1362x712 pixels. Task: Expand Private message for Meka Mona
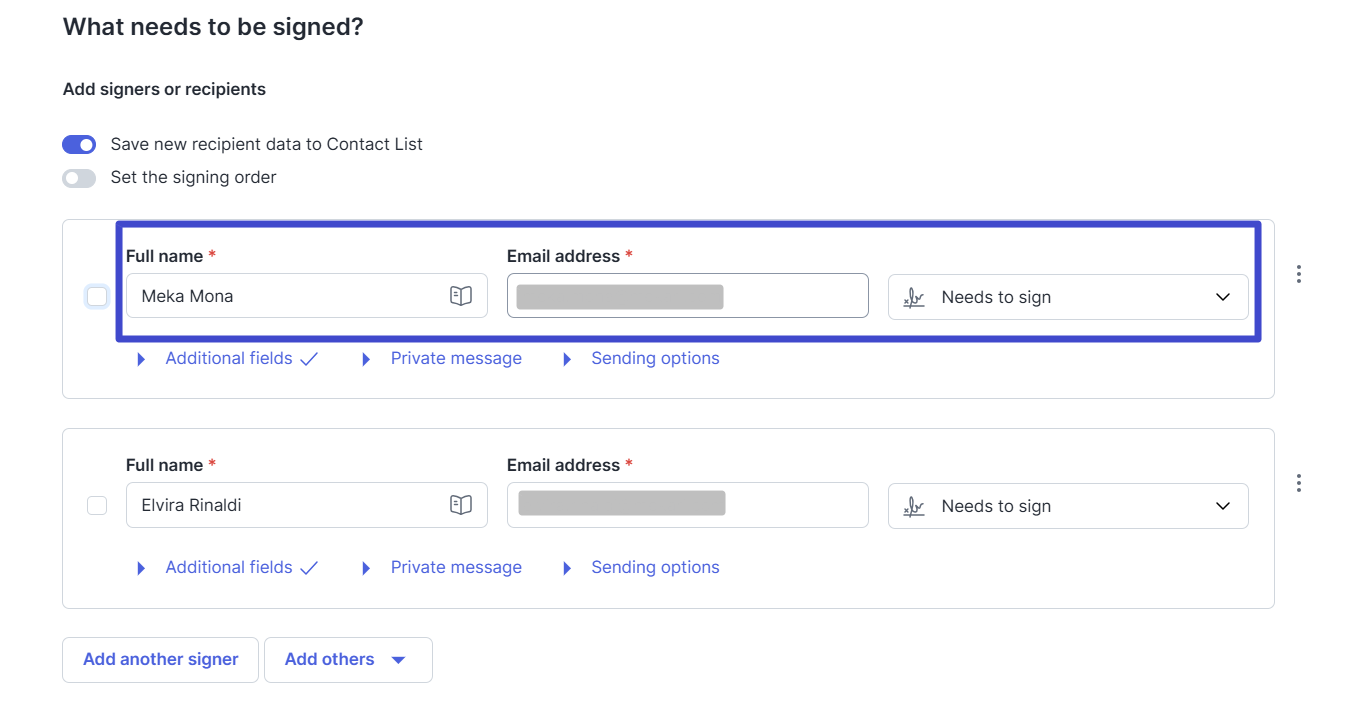pos(455,358)
